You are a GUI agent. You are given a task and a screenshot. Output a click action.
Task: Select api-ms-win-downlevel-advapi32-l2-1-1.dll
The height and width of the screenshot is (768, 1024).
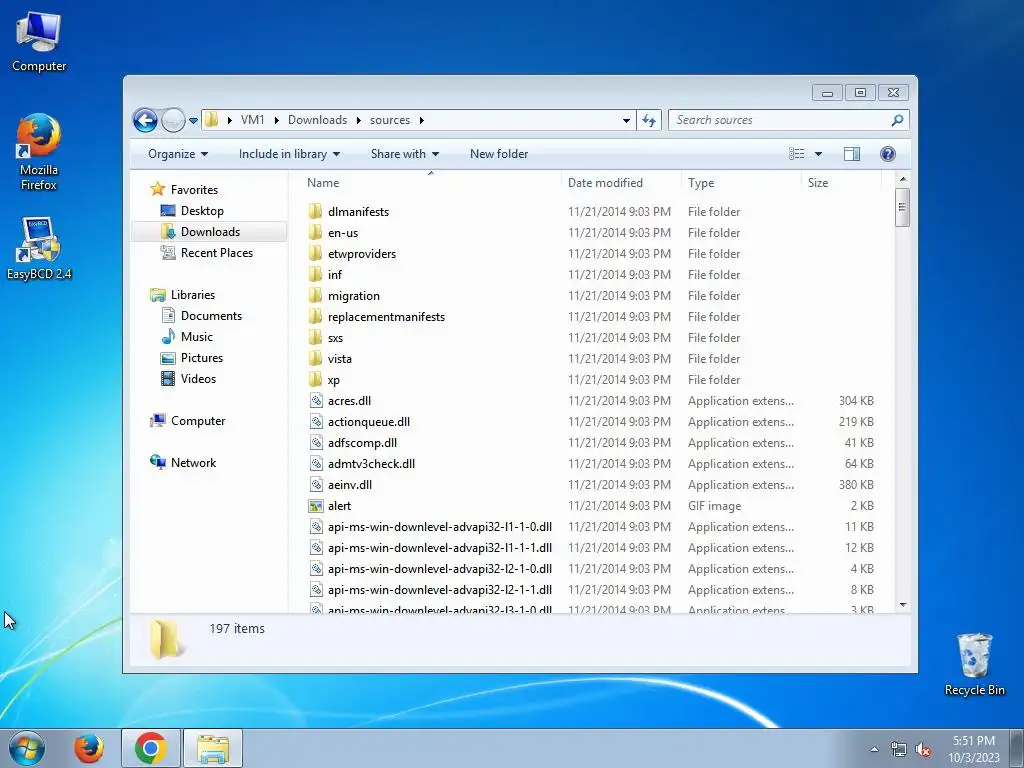coord(440,590)
